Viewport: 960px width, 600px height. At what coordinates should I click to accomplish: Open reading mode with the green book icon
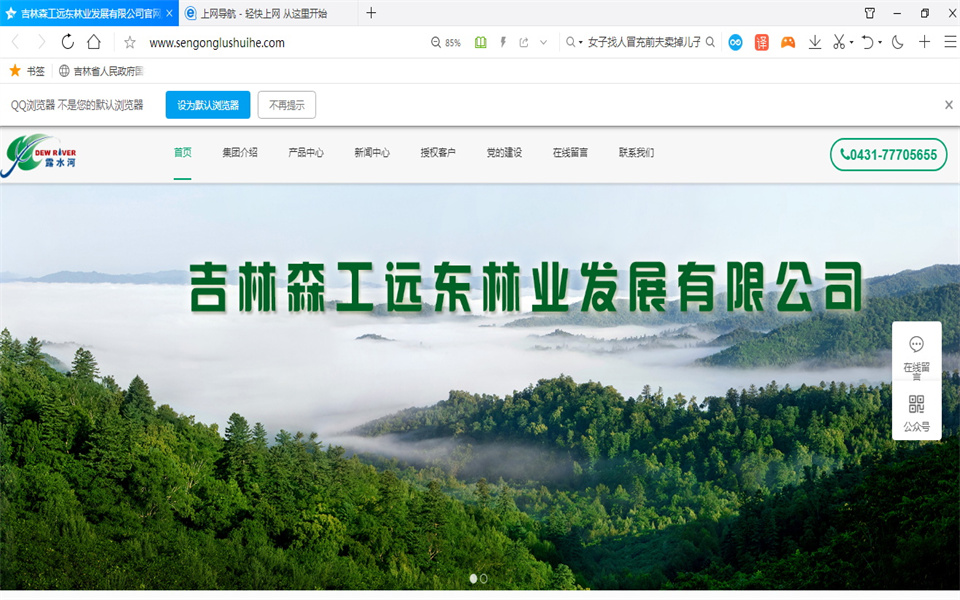click(481, 43)
